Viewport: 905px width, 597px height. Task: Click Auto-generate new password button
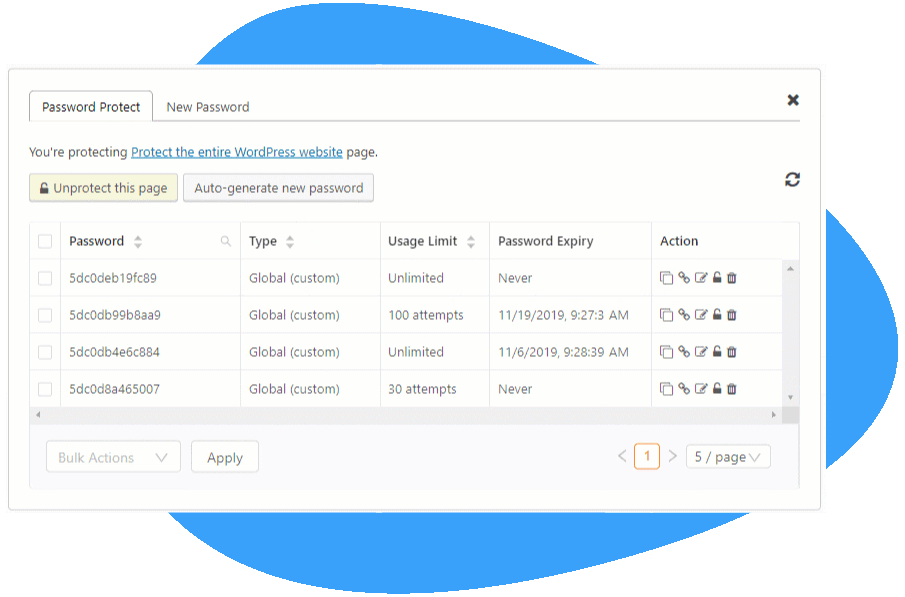click(278, 188)
